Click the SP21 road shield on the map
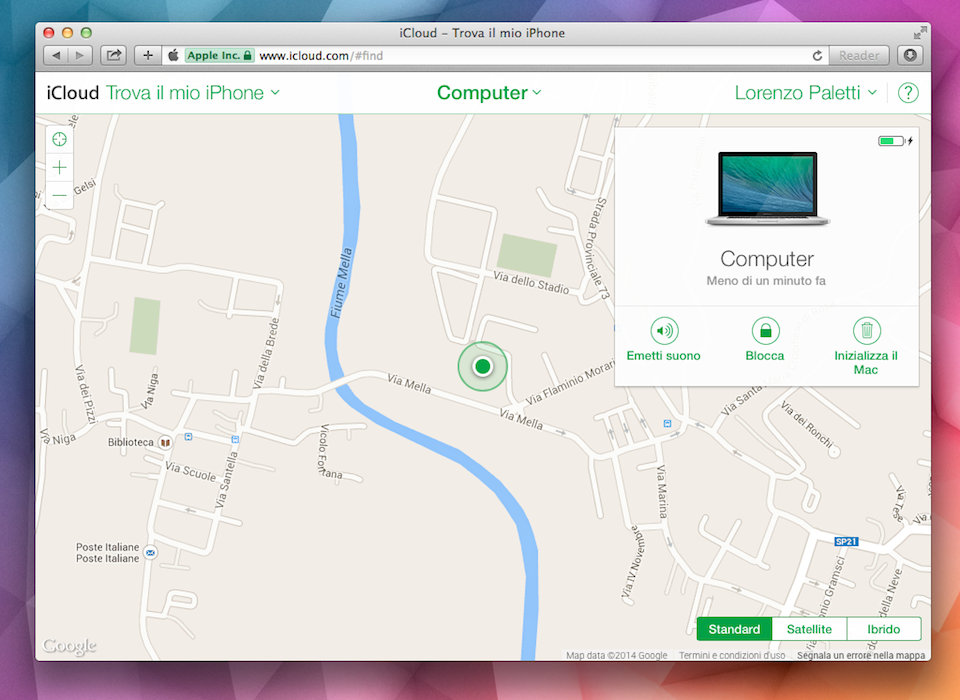The width and height of the screenshot is (960, 700). tap(846, 541)
